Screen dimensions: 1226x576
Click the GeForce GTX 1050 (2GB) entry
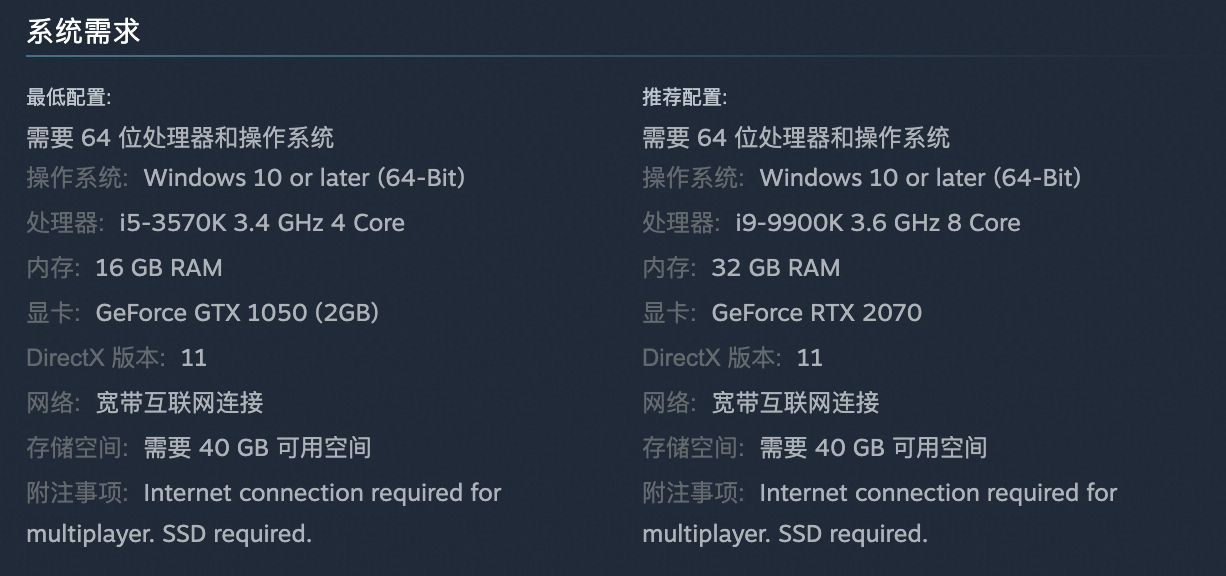pos(237,312)
